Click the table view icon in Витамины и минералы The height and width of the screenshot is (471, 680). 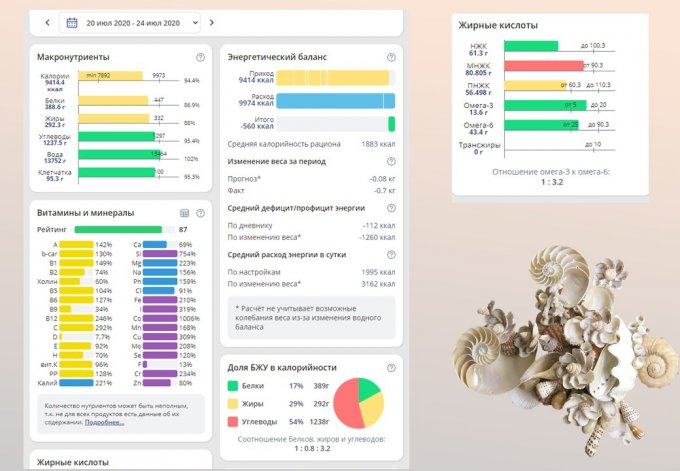pos(184,213)
